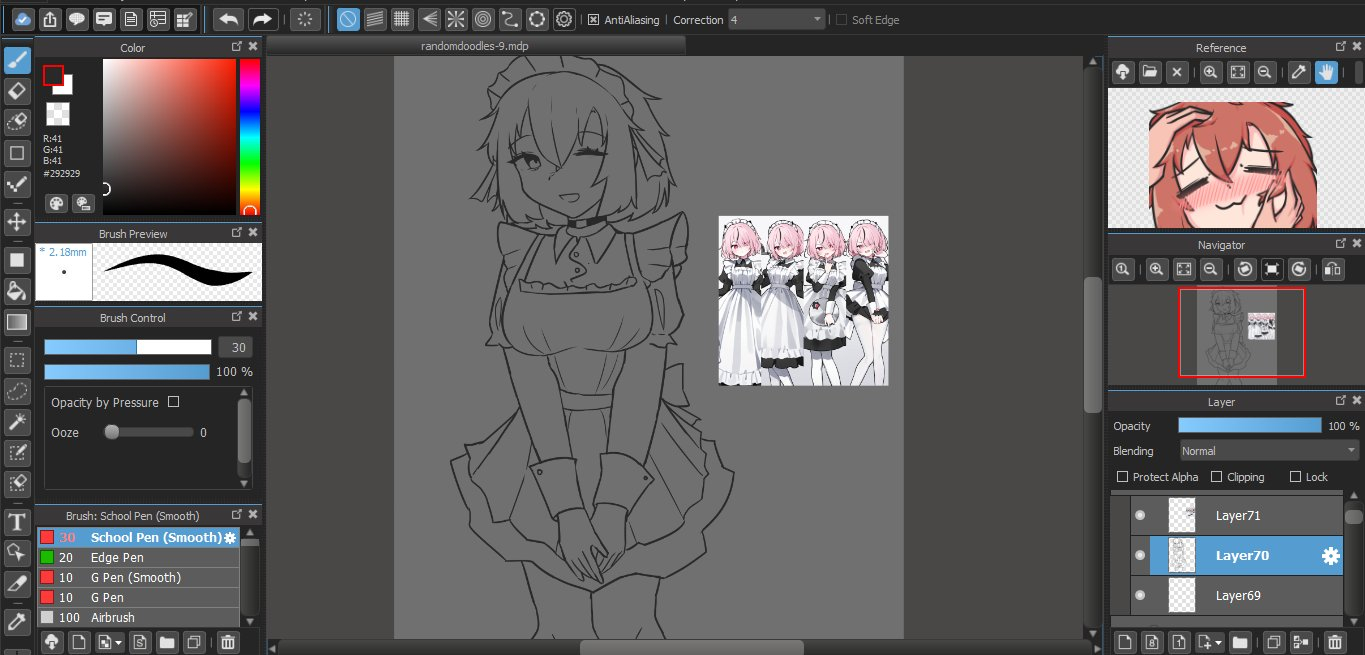
Task: Select the Airbrush from brush list
Action: click(112, 617)
